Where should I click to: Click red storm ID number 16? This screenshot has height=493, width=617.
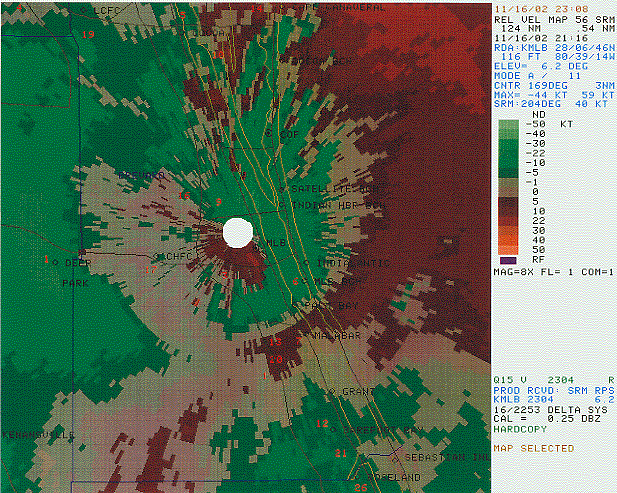coord(184,196)
